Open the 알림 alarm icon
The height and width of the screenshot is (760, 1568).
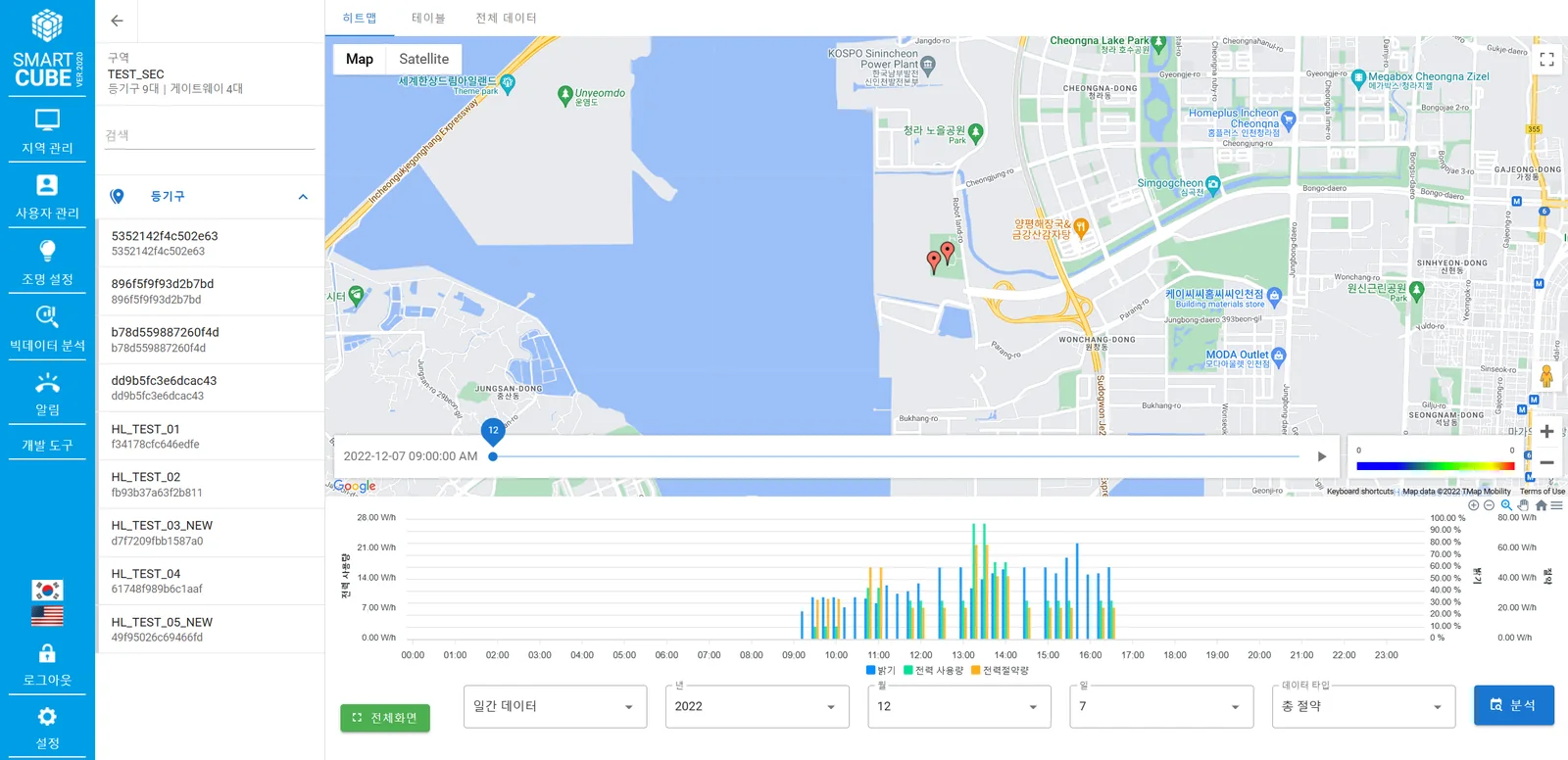tap(47, 382)
